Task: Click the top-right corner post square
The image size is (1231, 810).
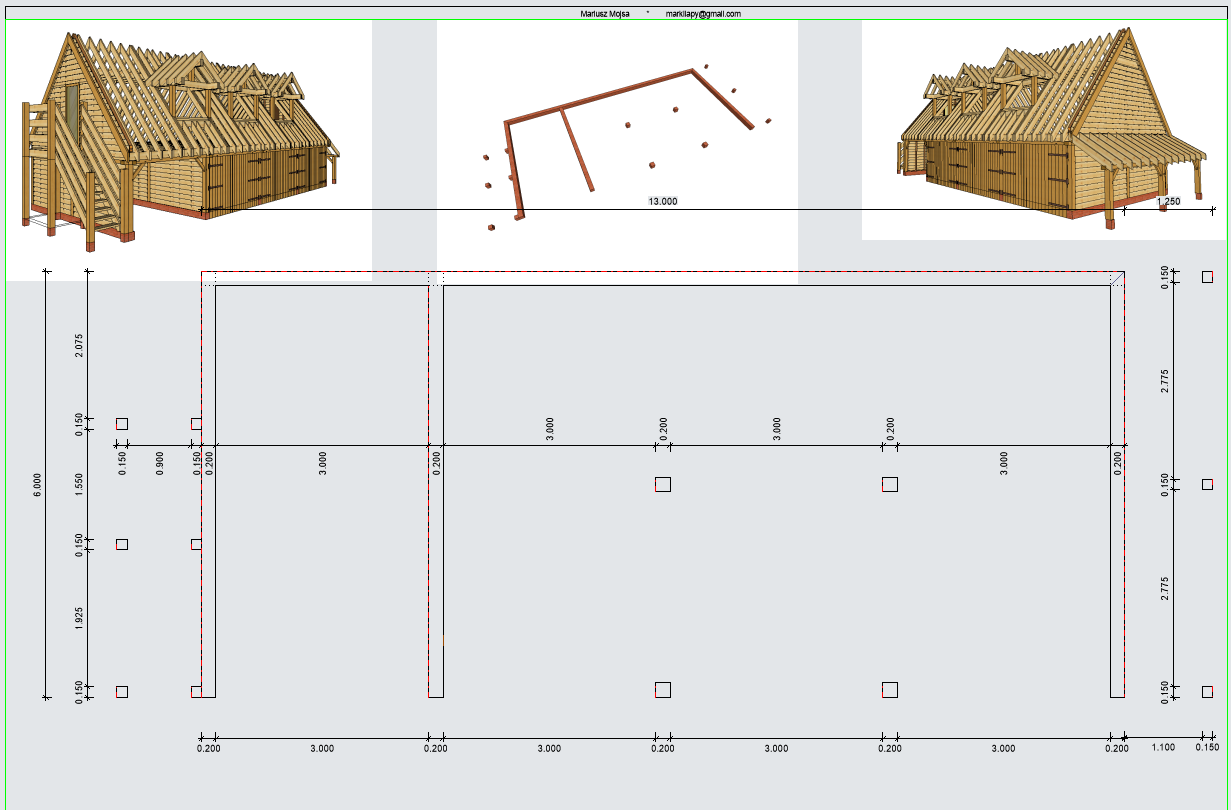Action: tap(1207, 276)
